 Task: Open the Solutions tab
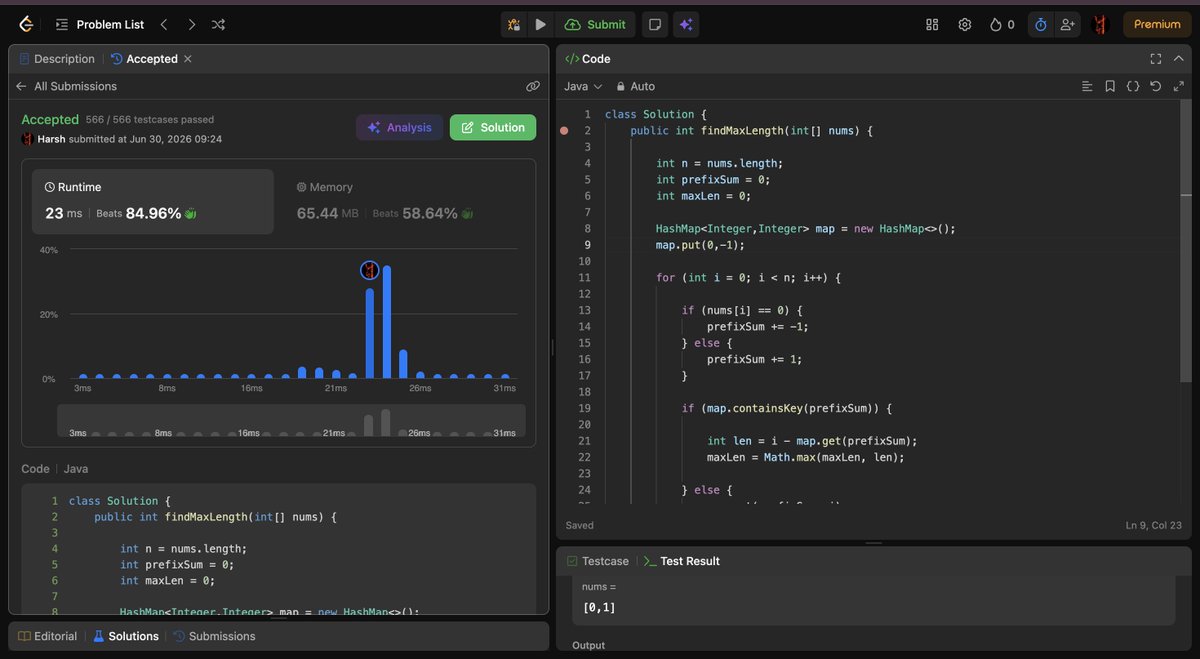[x=125, y=636]
